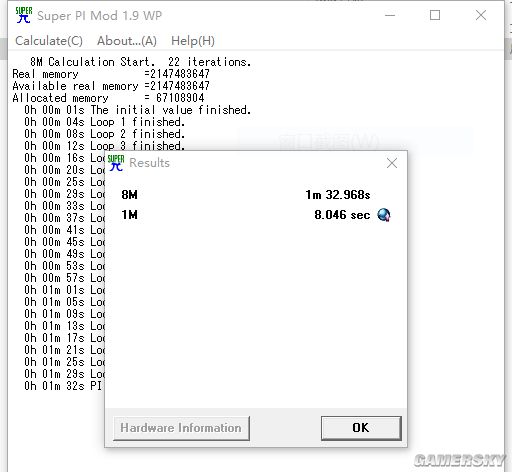Click the '0h 01m 29s' log line

click(64, 374)
